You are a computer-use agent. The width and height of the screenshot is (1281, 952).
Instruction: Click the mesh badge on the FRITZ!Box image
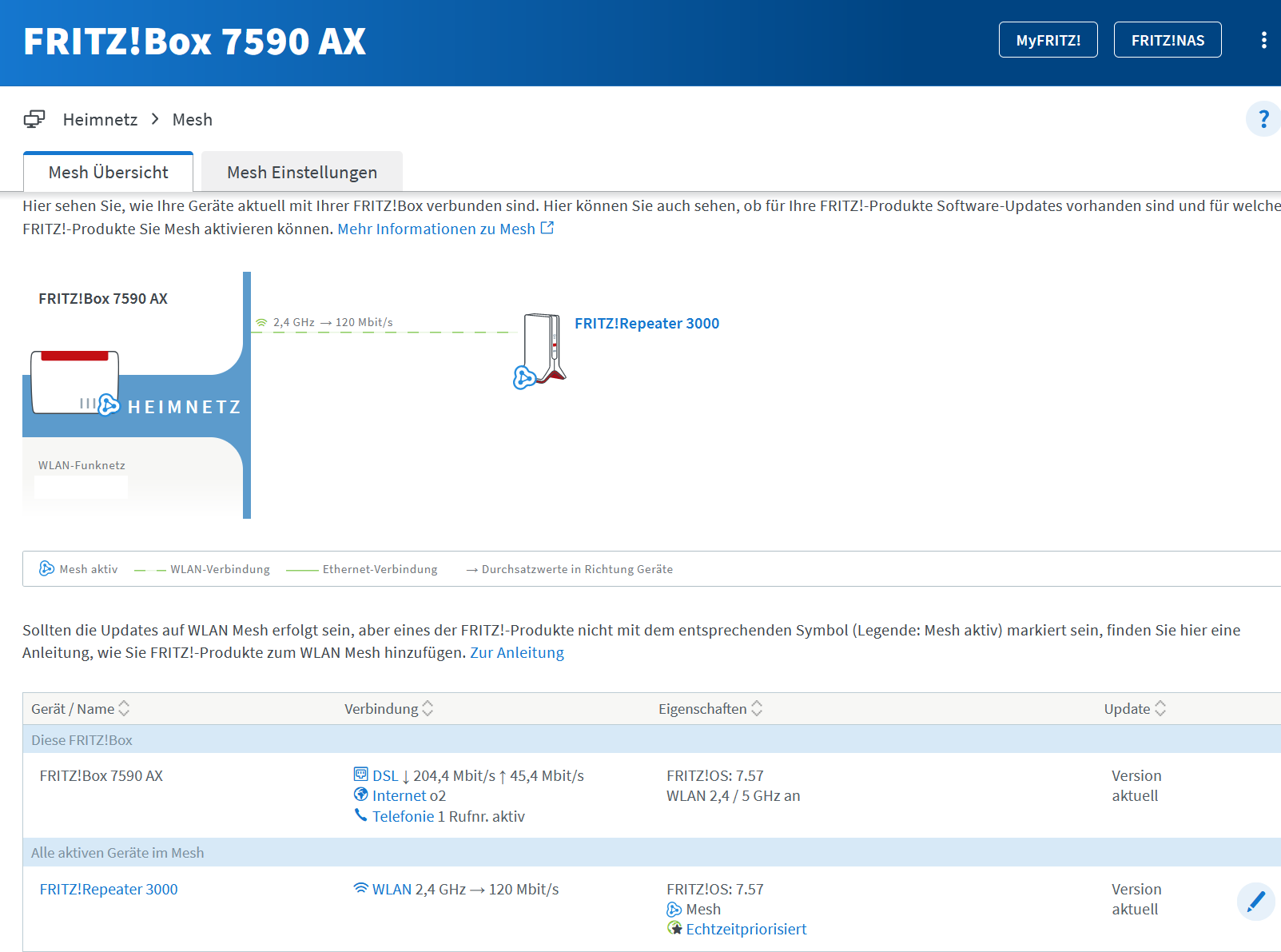(x=109, y=404)
